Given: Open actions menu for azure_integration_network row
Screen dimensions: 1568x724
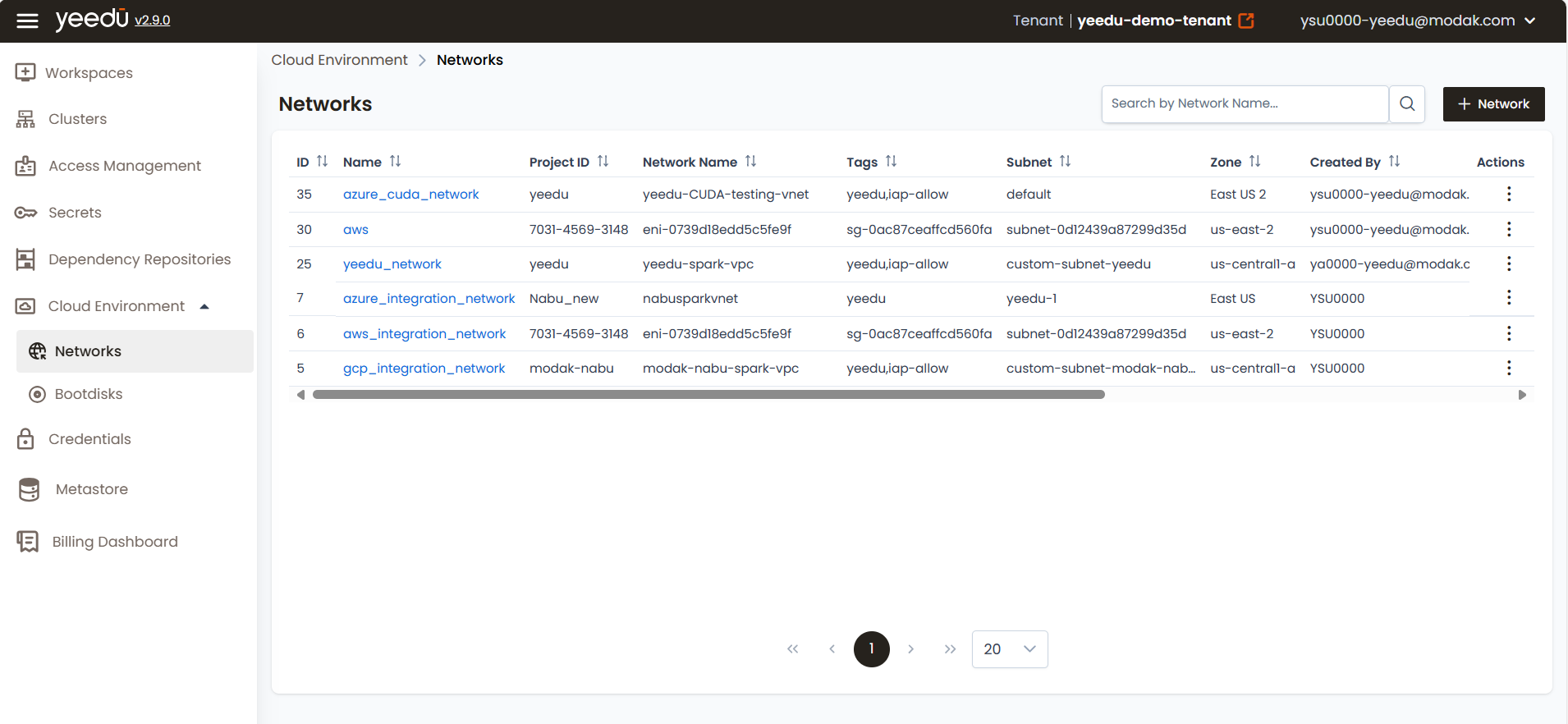Looking at the screenshot, I should (x=1509, y=297).
